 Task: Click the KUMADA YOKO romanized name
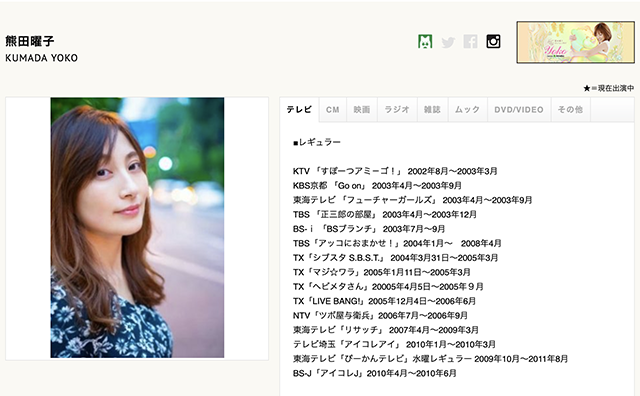click(x=41, y=58)
